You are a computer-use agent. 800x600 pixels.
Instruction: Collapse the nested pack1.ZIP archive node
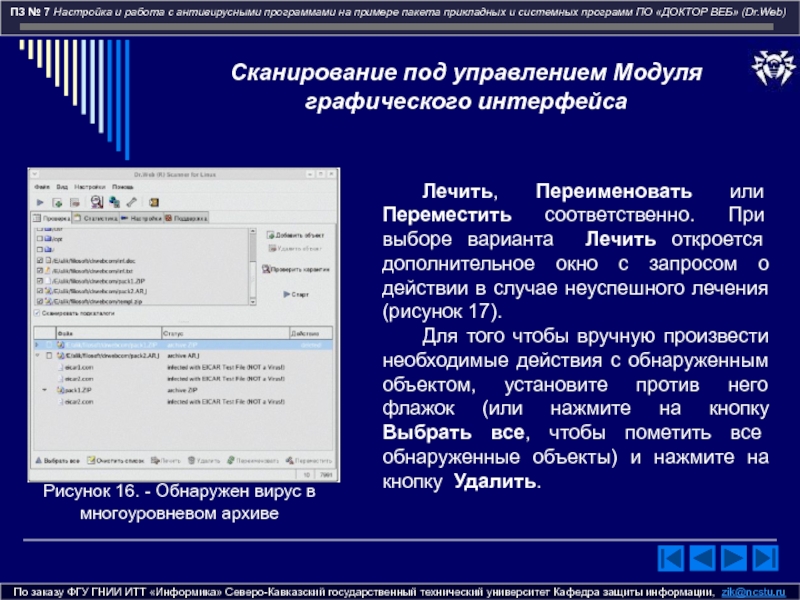click(x=45, y=390)
